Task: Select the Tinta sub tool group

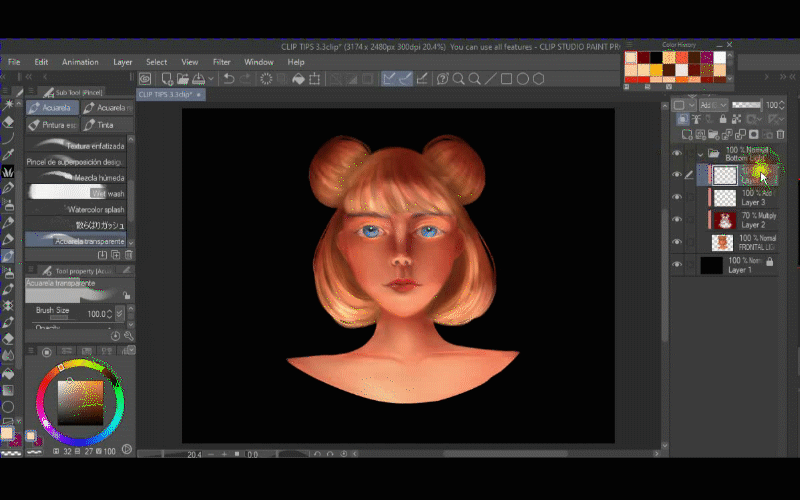Action: [104, 125]
